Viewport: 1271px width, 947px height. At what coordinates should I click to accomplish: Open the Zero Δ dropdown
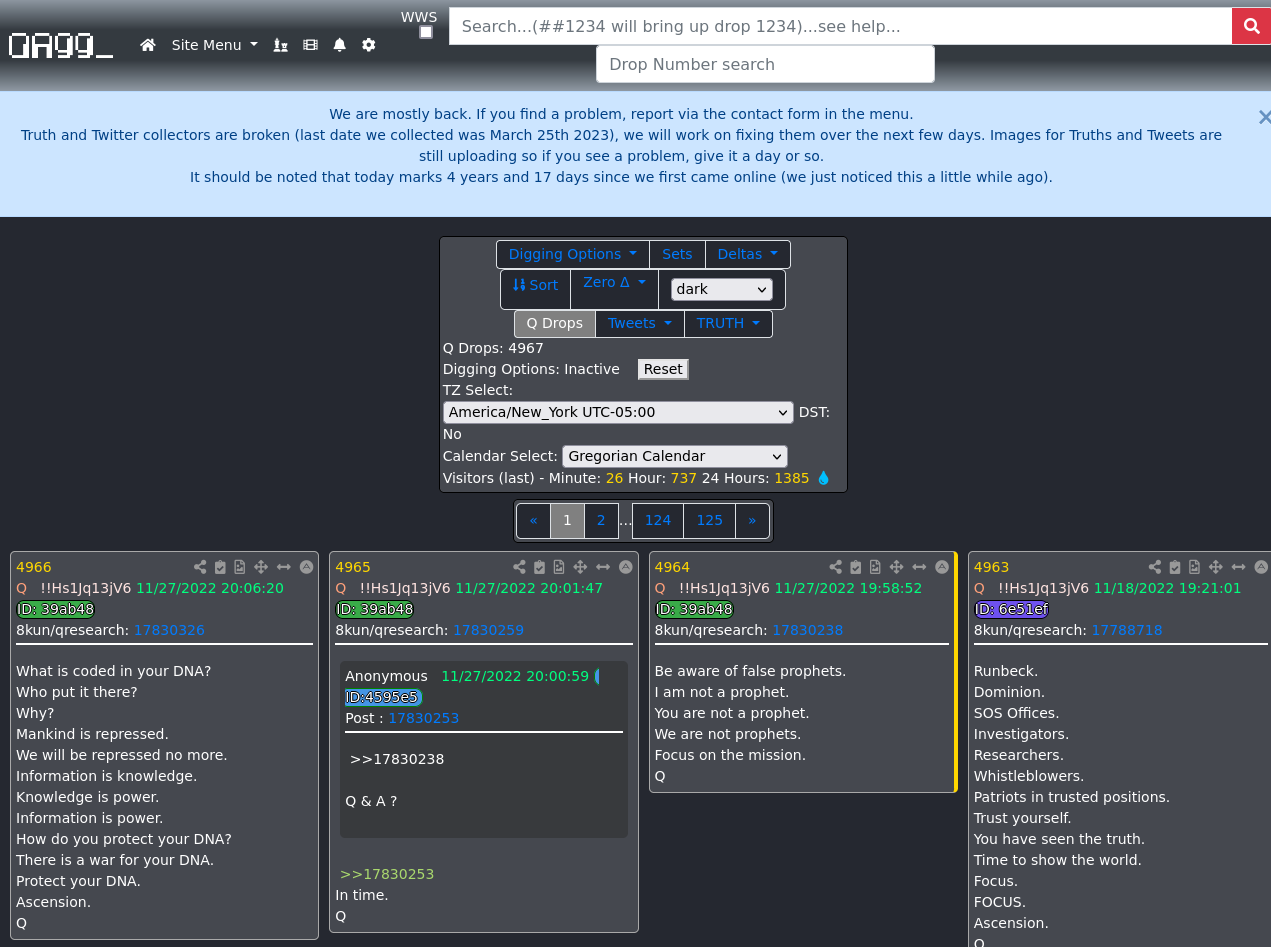pos(614,283)
